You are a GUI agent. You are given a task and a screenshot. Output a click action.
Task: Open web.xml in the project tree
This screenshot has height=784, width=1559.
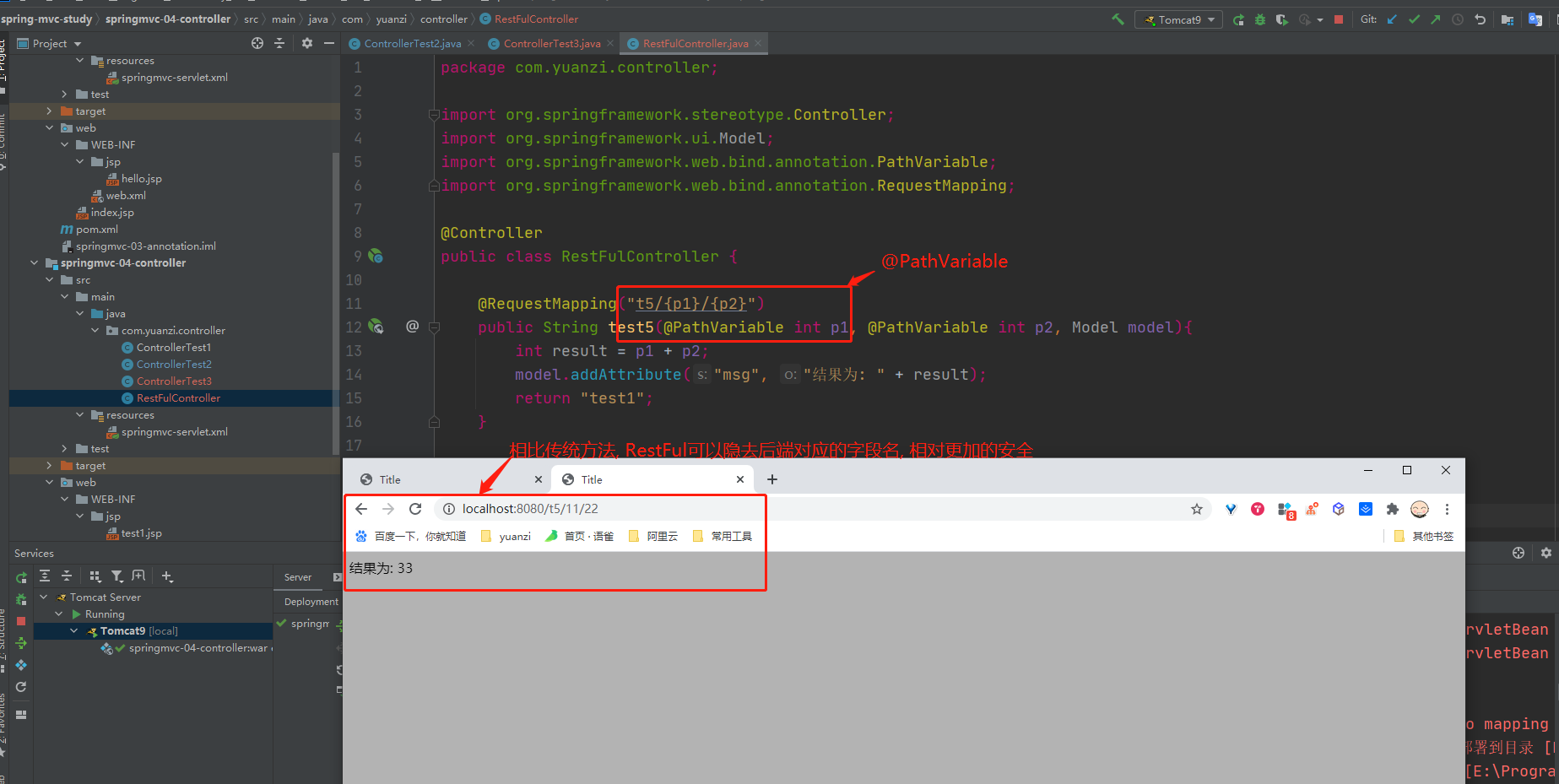click(119, 196)
